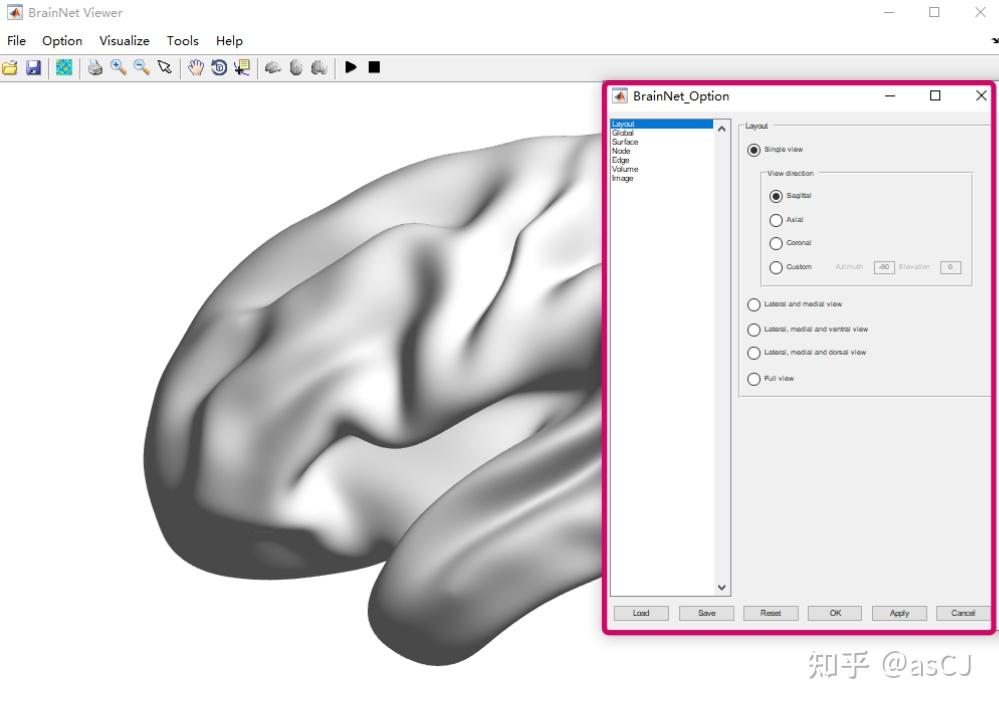This screenshot has width=999, height=705.
Task: Enable the Full view layout option
Action: (x=753, y=379)
